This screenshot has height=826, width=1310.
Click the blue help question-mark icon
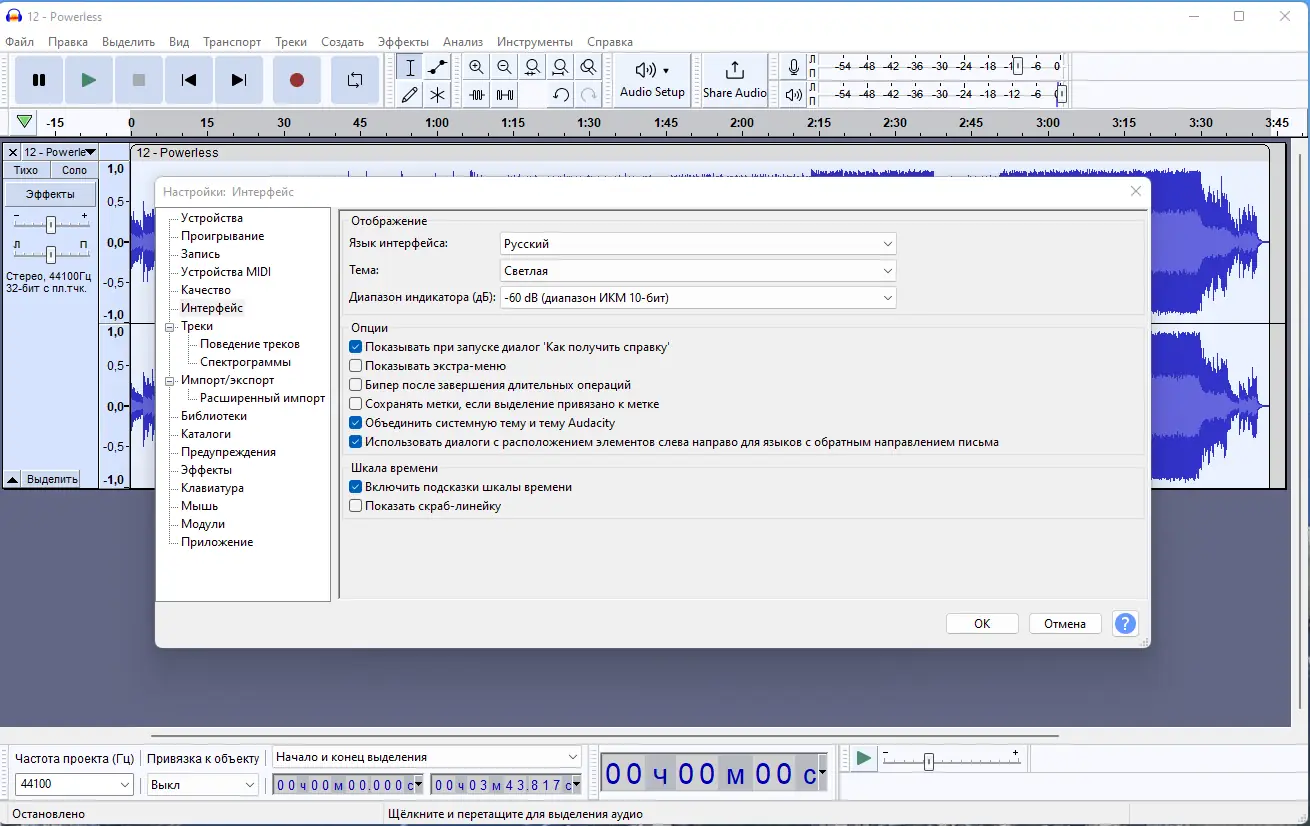[x=1125, y=623]
